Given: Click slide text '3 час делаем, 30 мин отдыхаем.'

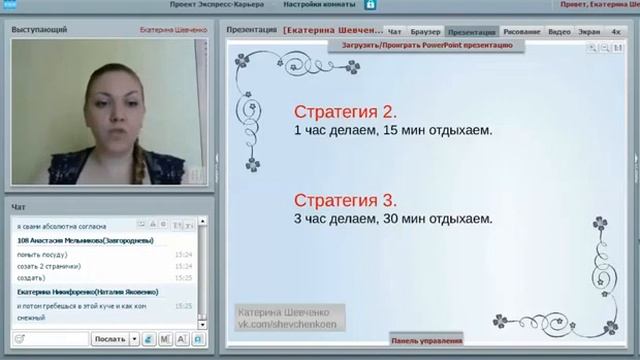Looking at the screenshot, I should 393,219.
